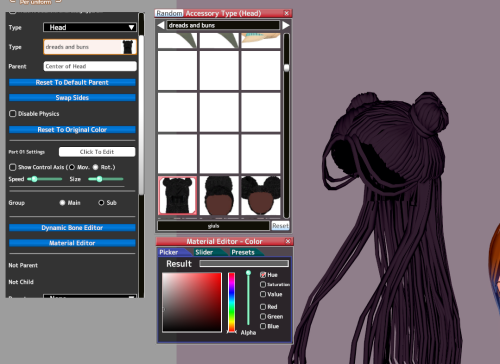Click the rainbow hue strip
The image size is (500, 364).
pos(231,302)
